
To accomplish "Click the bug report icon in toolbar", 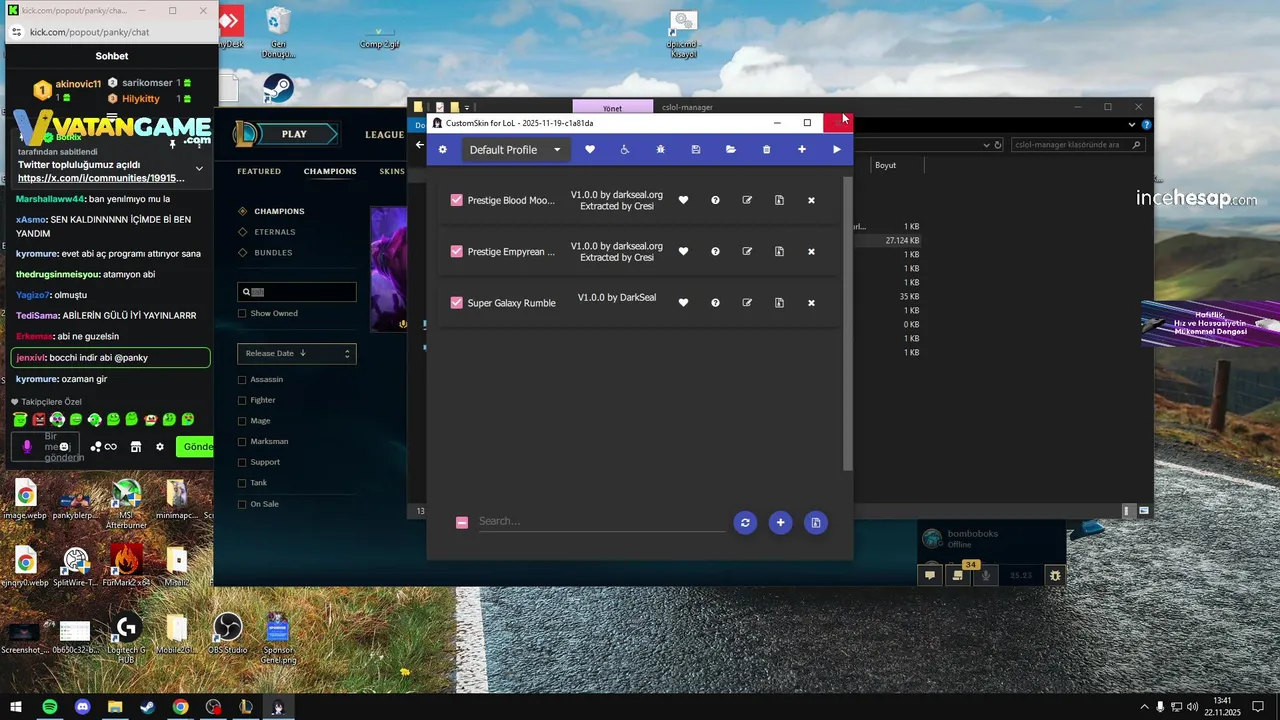I will pyautogui.click(x=660, y=150).
